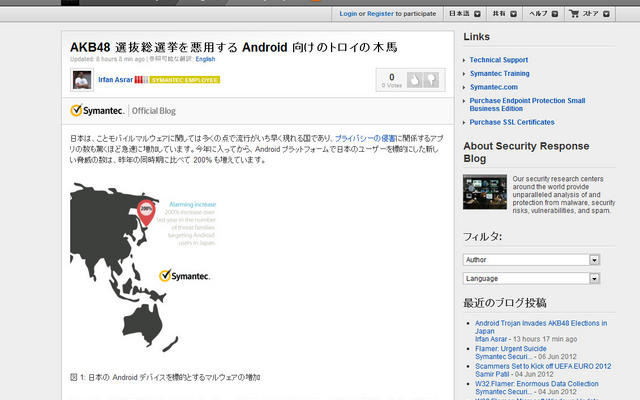Open W32.Flamer: Enormous Data Collection post
The width and height of the screenshot is (640, 400).
click(x=537, y=384)
